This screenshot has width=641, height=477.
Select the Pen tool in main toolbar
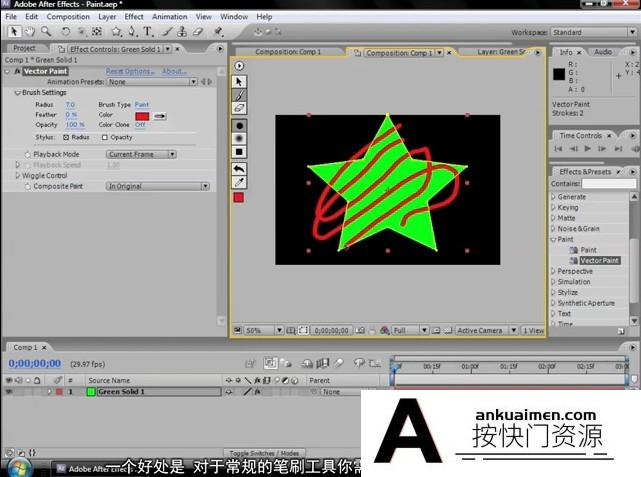(x=132, y=31)
